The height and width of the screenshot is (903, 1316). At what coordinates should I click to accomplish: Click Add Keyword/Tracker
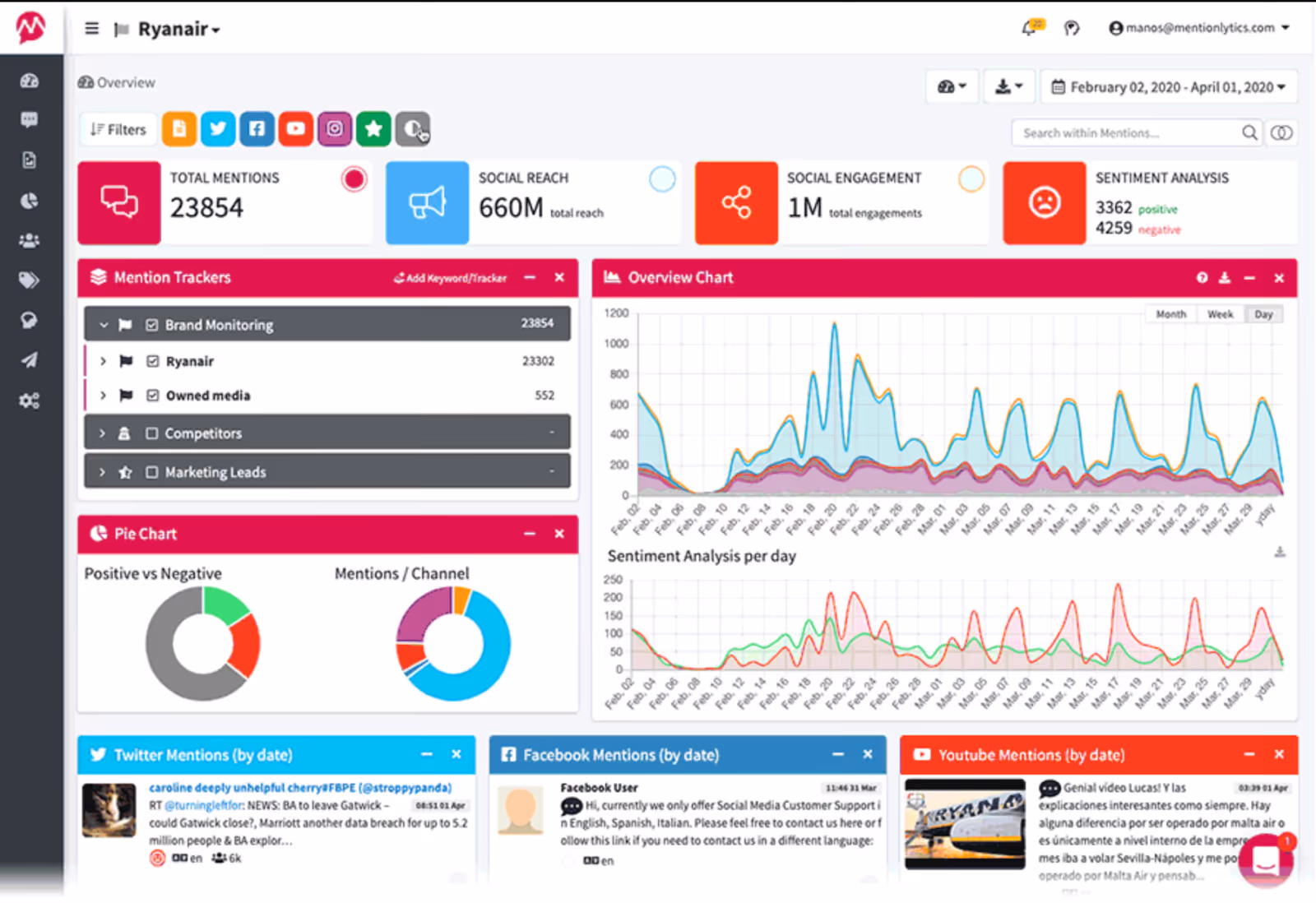click(x=450, y=278)
